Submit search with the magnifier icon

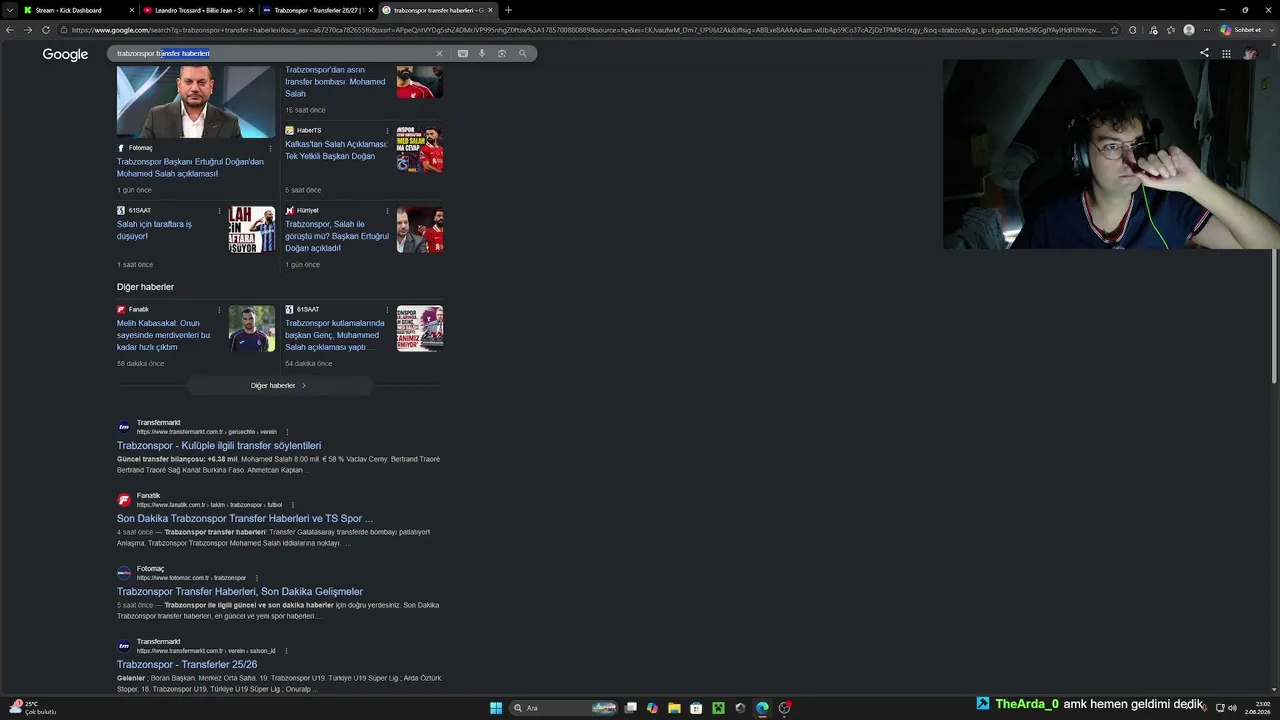522,53
